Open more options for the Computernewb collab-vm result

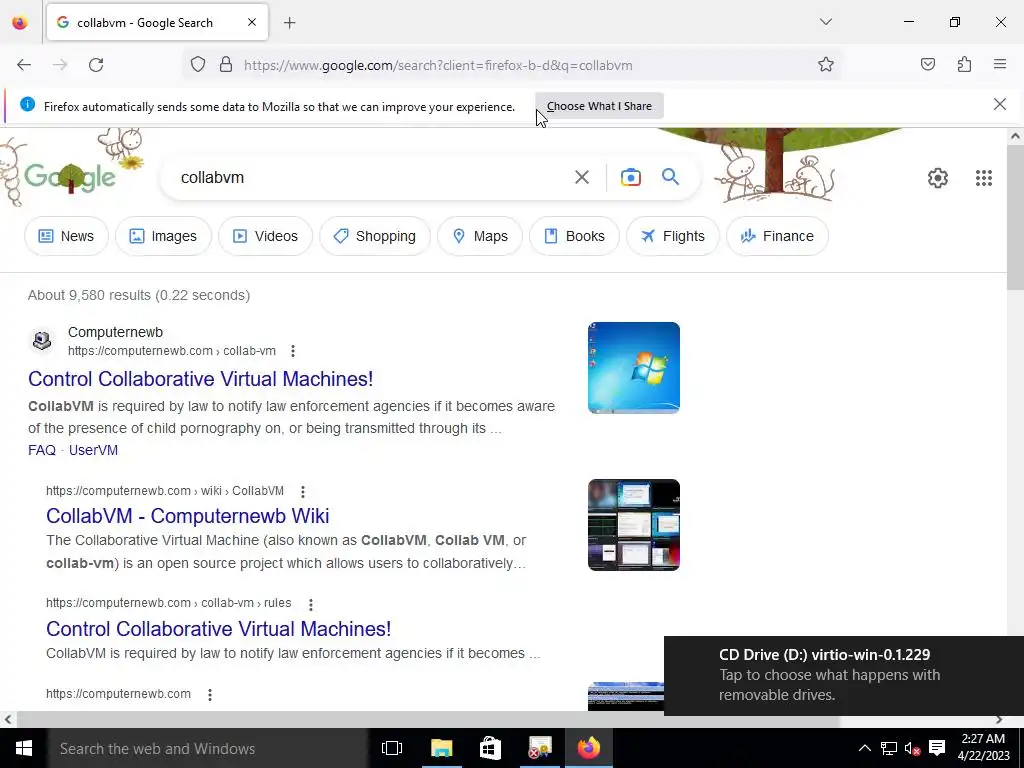[293, 351]
